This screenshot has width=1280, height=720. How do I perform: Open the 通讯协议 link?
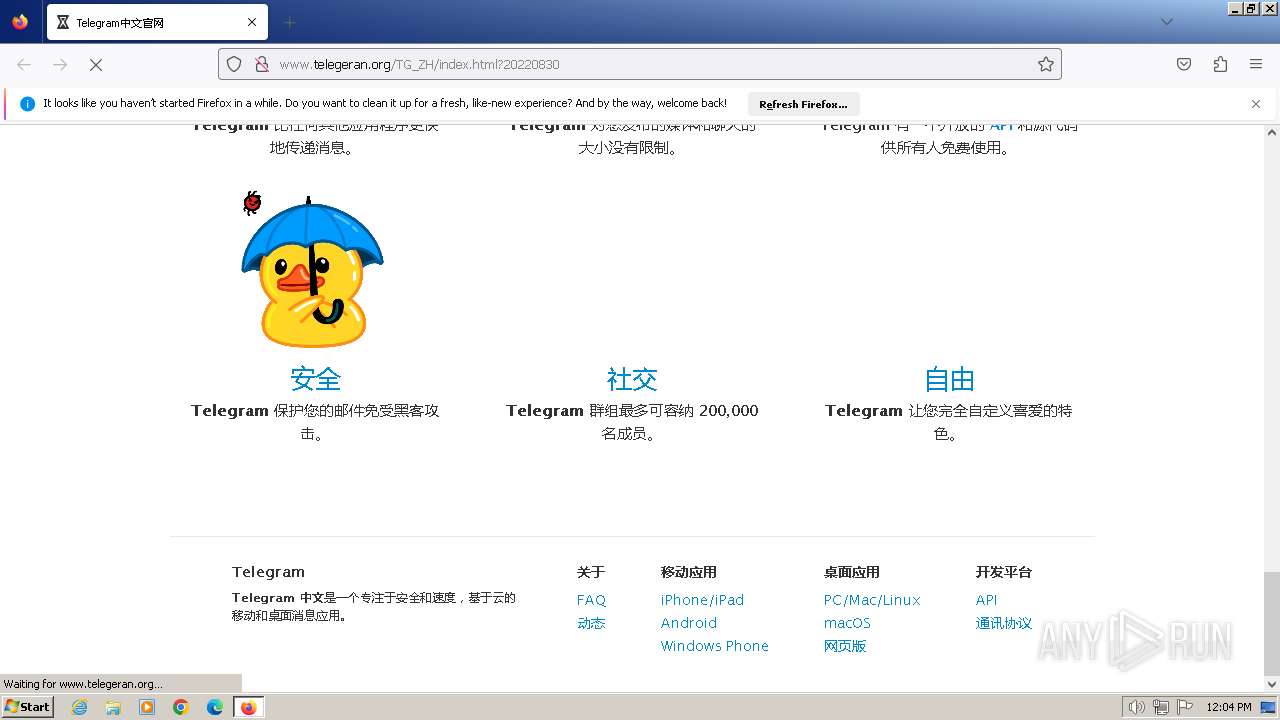click(1004, 623)
